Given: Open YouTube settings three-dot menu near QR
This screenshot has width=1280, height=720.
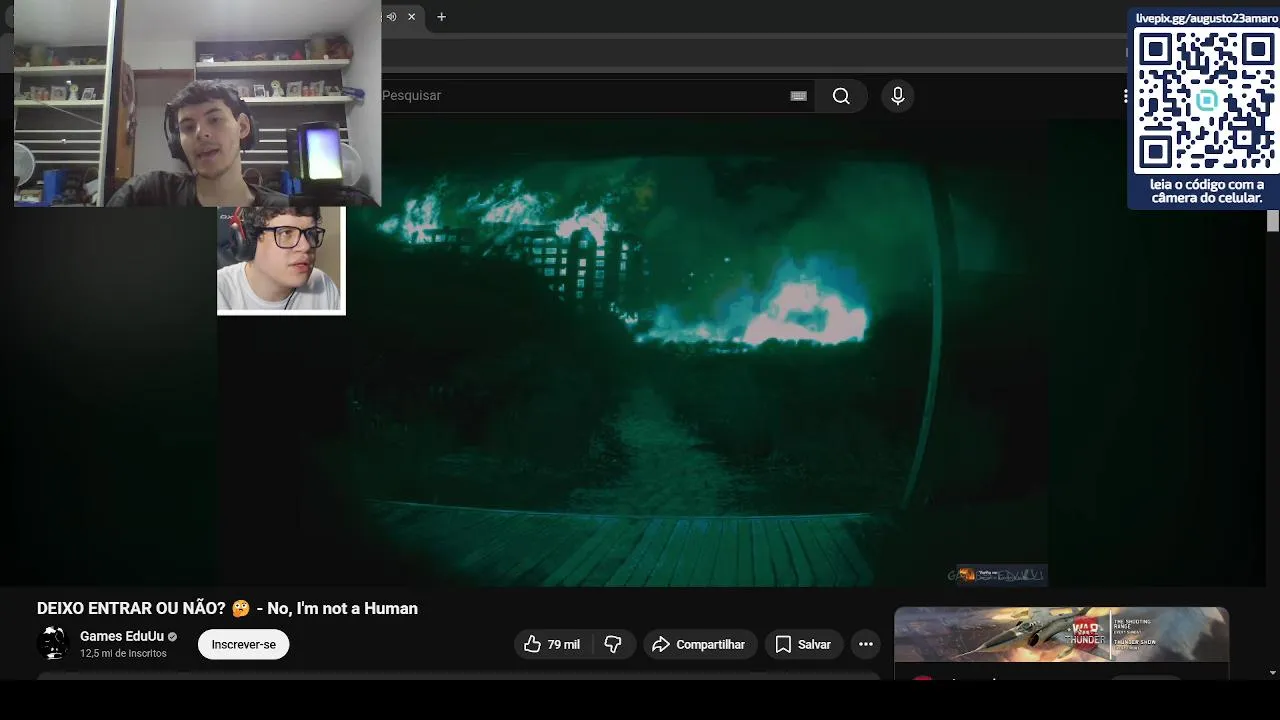Looking at the screenshot, I should (x=1125, y=96).
